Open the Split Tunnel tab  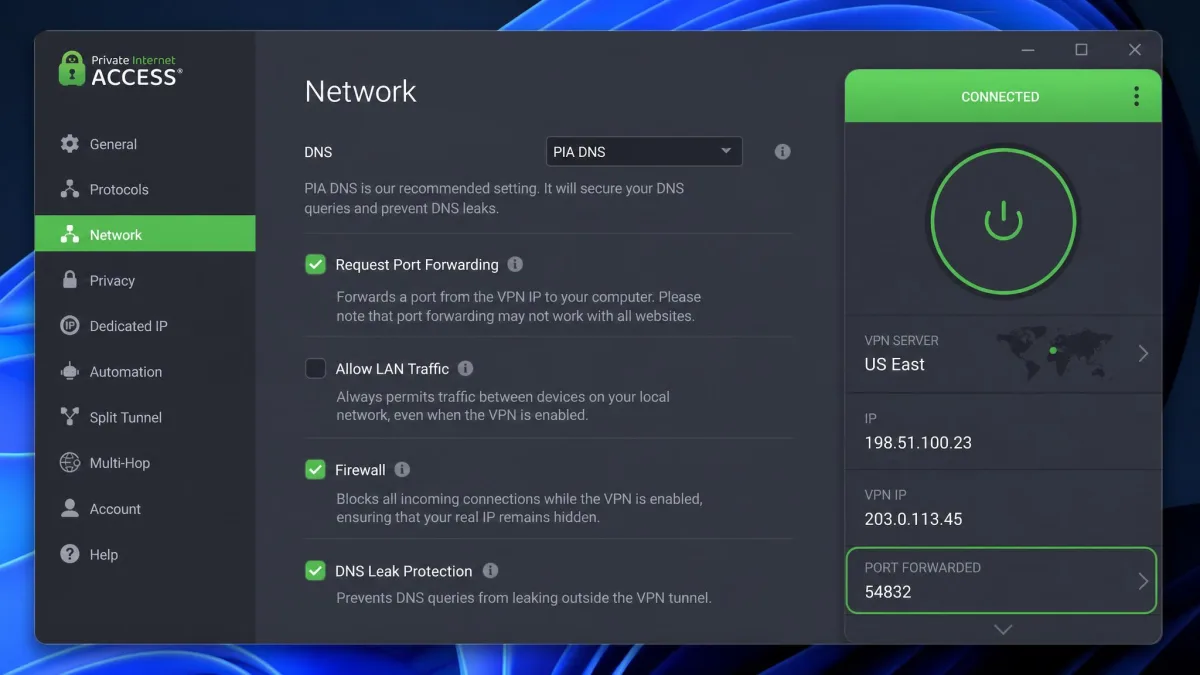(x=145, y=417)
